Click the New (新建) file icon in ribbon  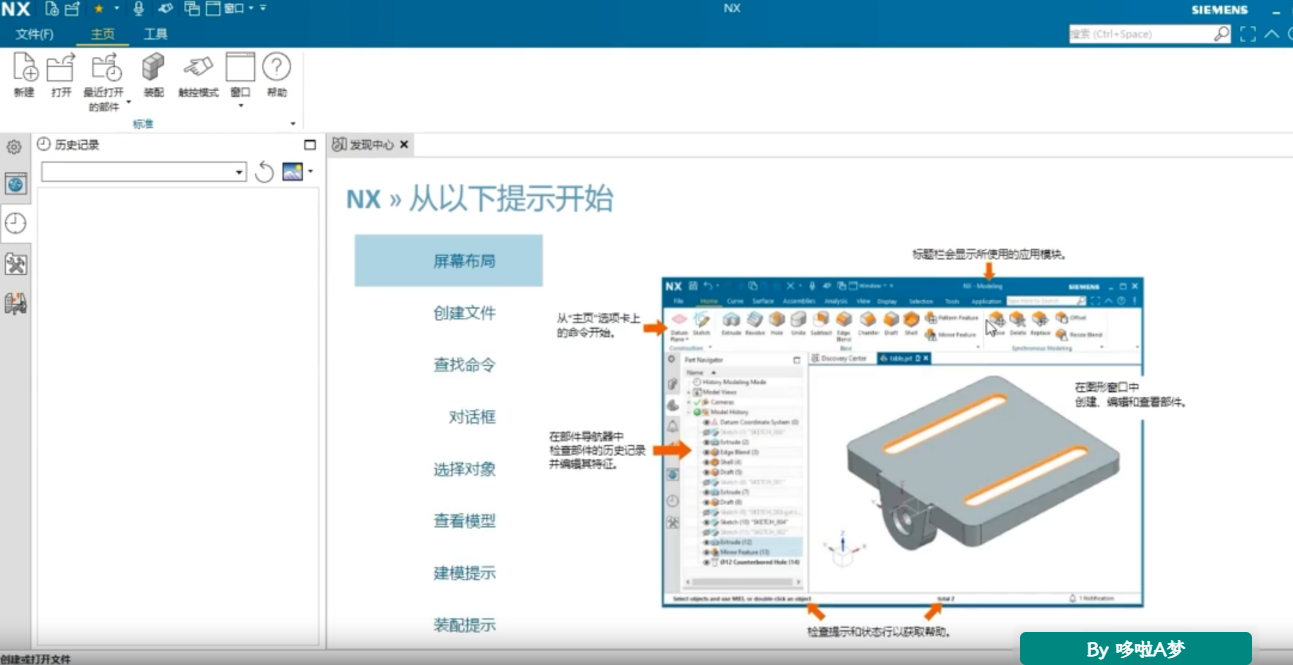(x=25, y=68)
